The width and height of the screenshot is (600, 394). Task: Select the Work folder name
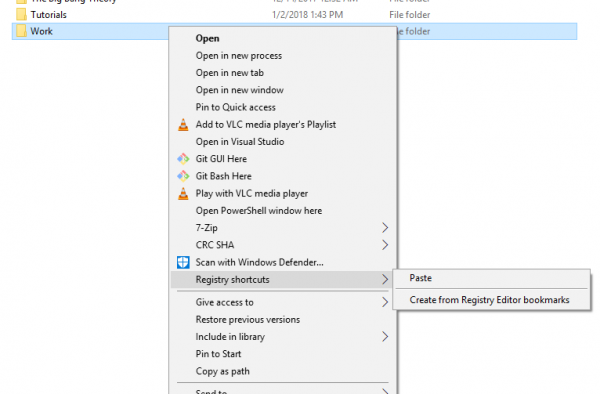(41, 31)
